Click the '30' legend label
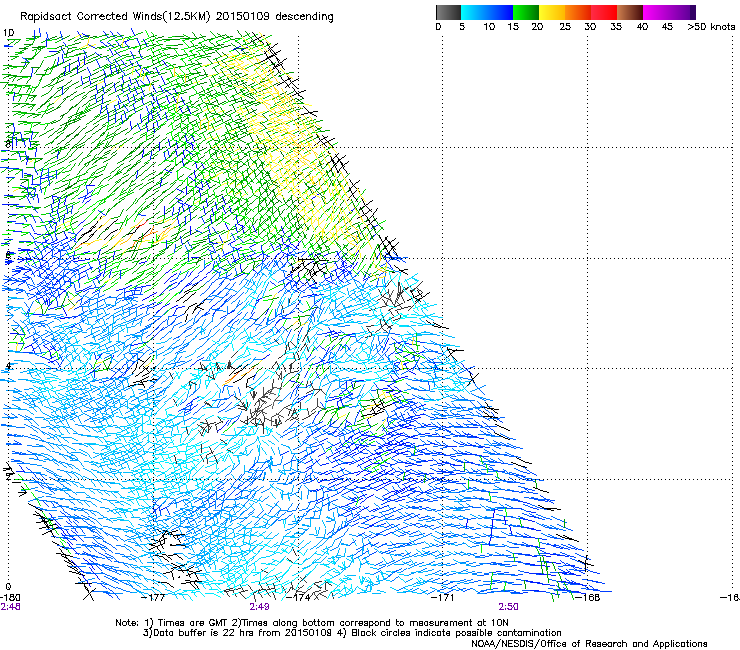740x650 pixels. 590,27
